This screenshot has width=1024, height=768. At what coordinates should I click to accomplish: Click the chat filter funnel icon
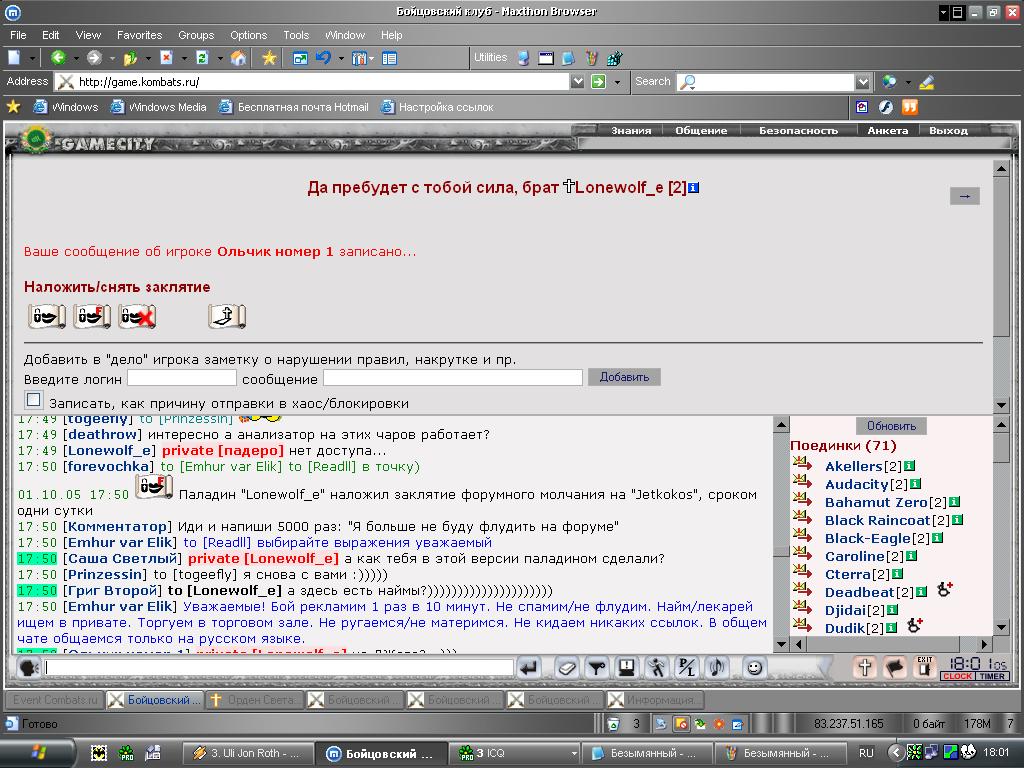click(596, 667)
